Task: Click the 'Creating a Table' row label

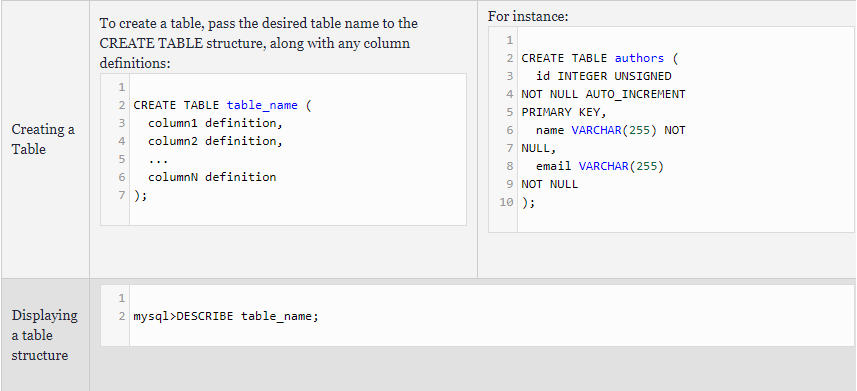Action: click(43, 139)
